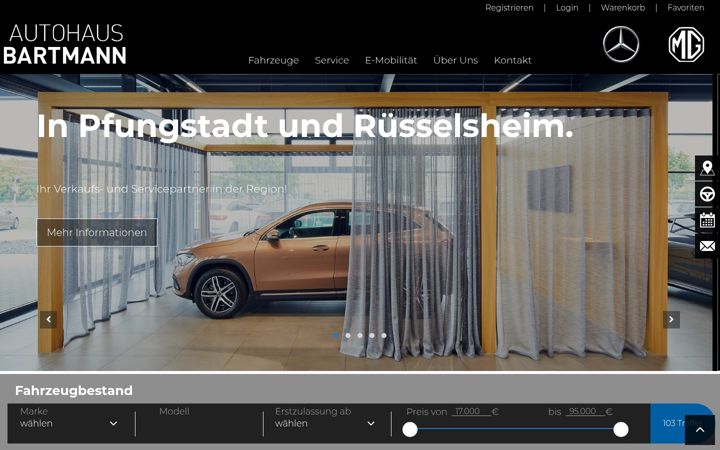Viewport: 720px width, 450px height.
Task: Open the Favoriten link
Action: coord(686,8)
